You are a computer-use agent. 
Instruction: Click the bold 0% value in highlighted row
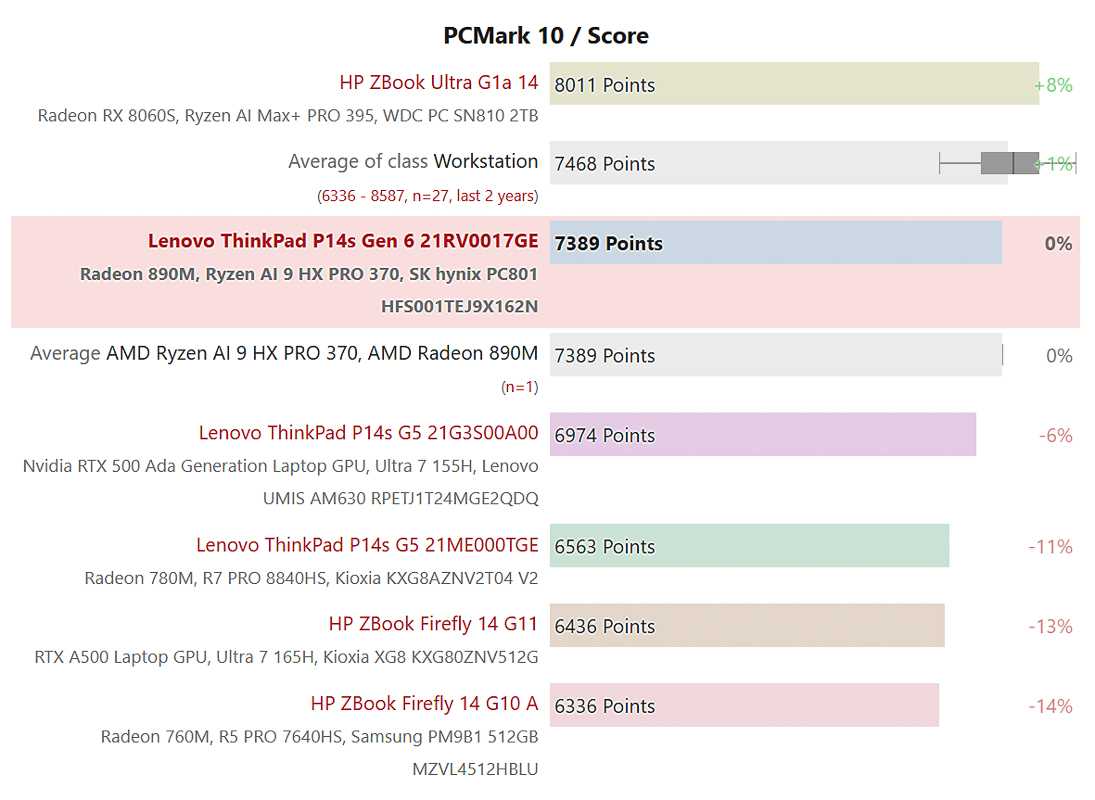[x=1059, y=244]
